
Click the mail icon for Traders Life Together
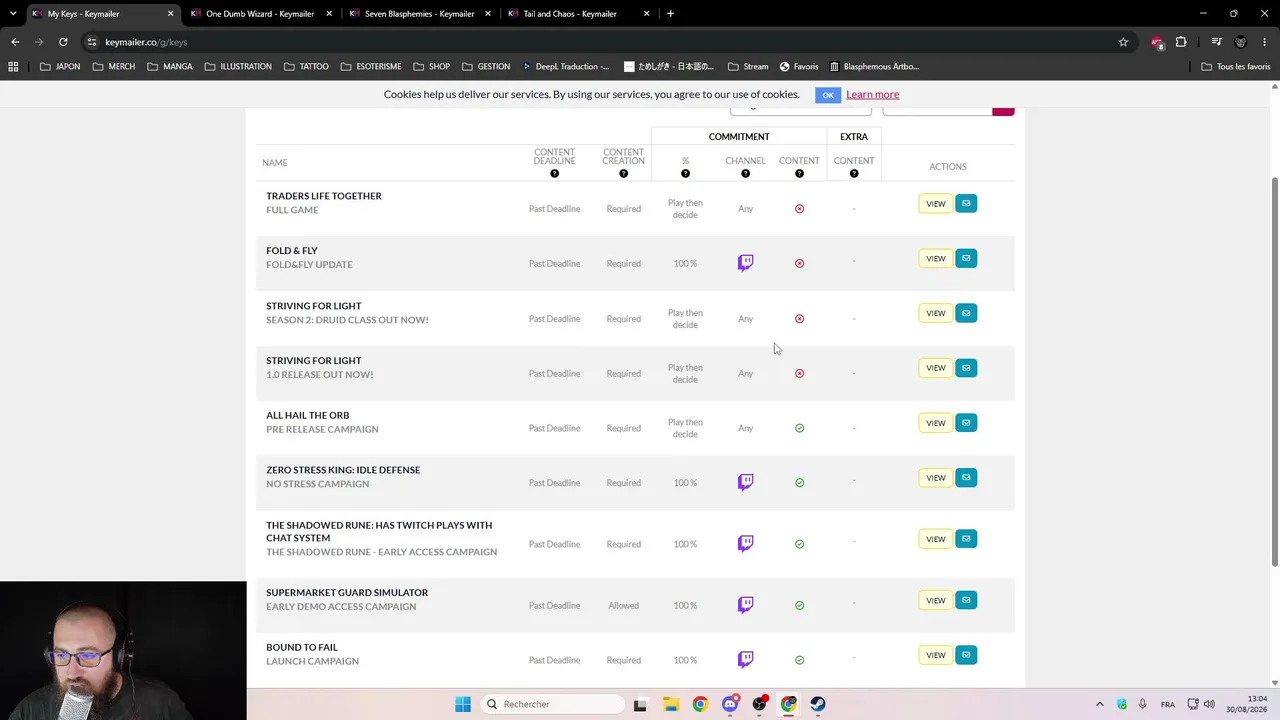[x=966, y=203]
